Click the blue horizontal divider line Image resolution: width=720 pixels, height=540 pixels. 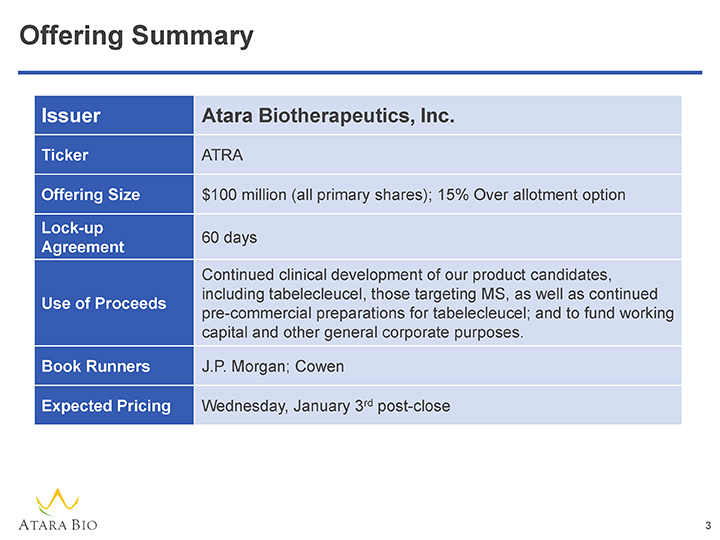pyautogui.click(x=360, y=72)
